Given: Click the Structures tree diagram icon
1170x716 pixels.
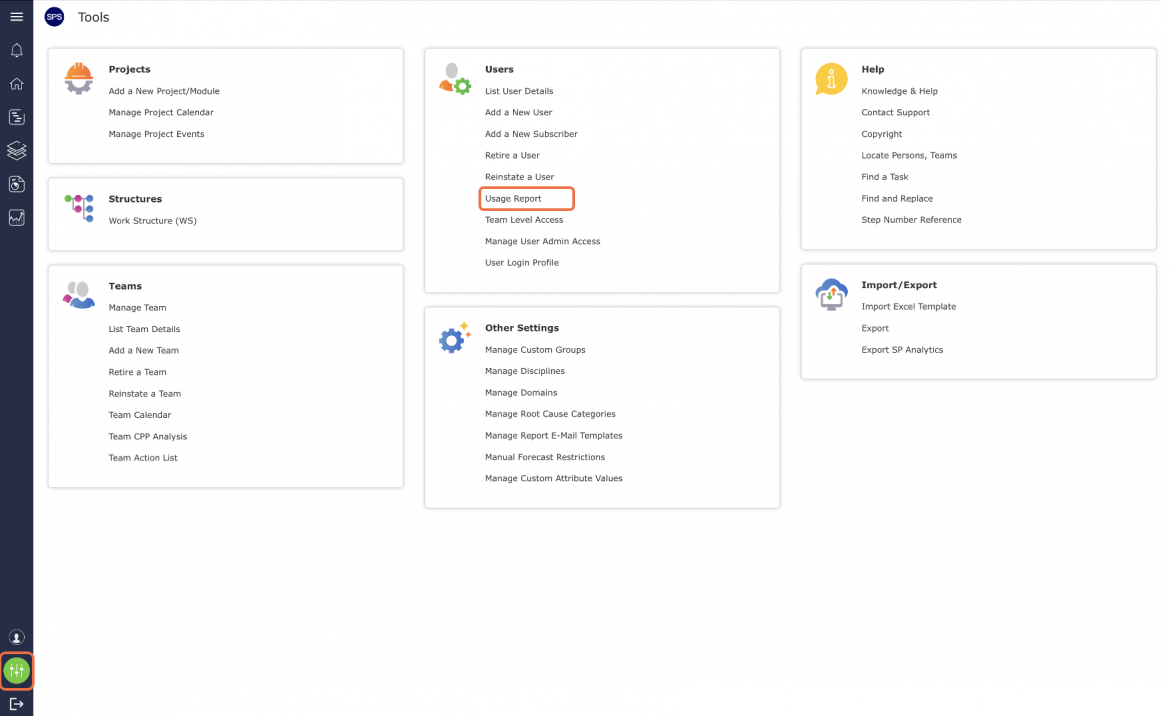Looking at the screenshot, I should (79, 208).
